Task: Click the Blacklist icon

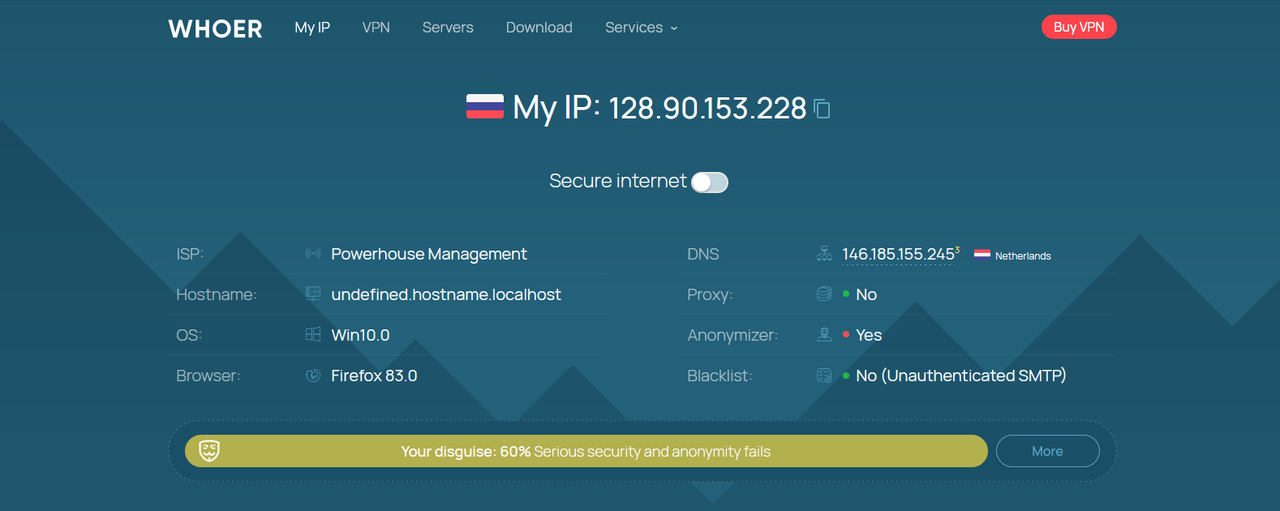Action: 824,376
